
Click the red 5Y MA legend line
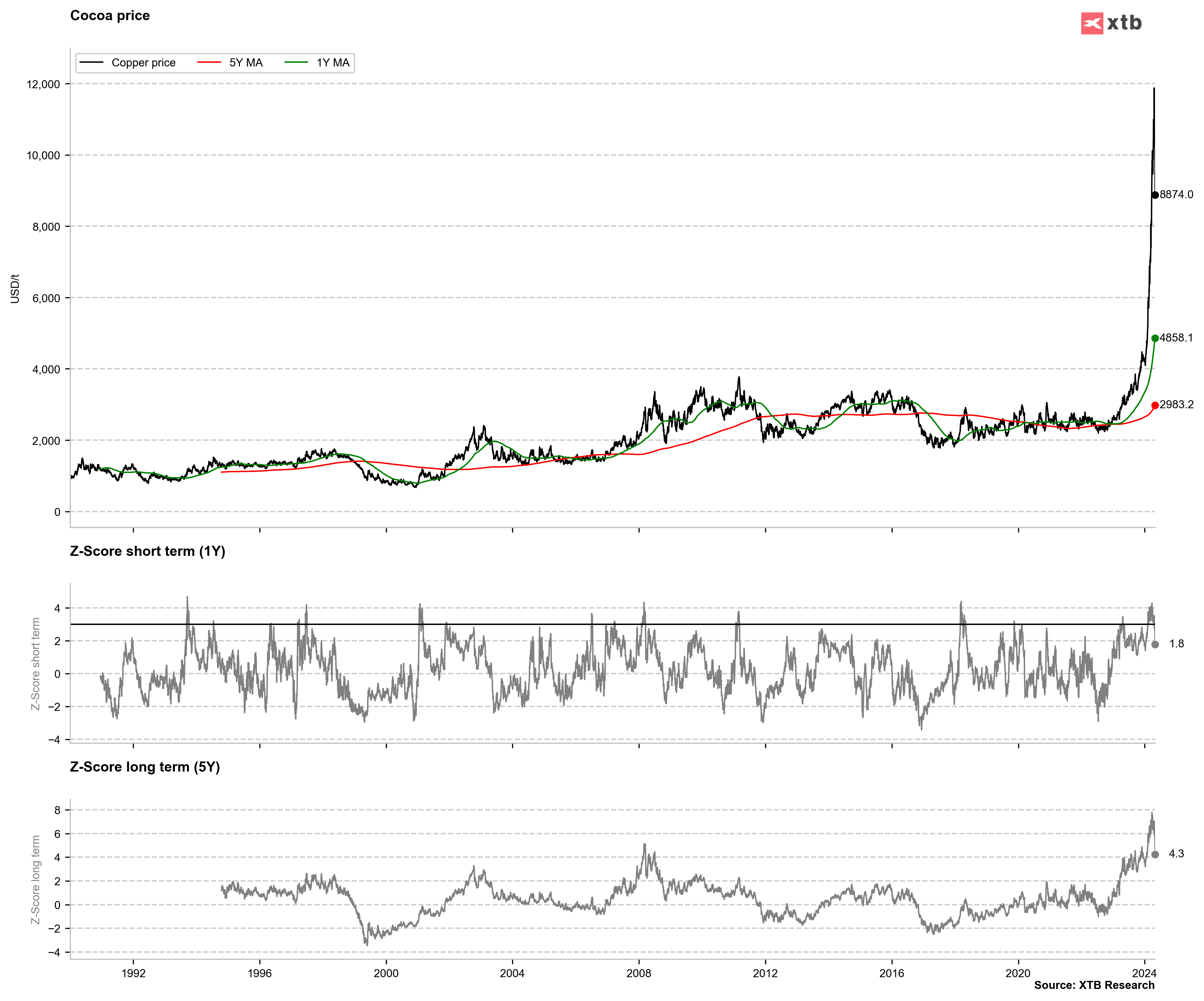coord(209,62)
